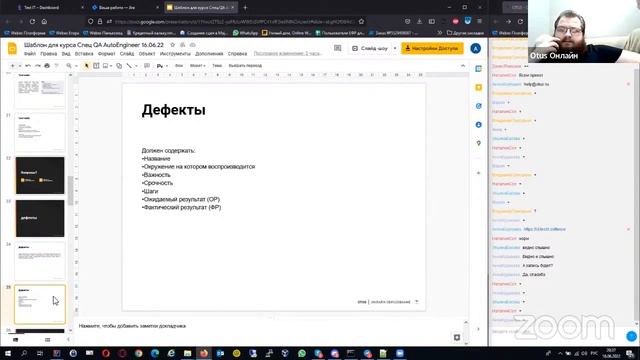
Task: Open the Вставка menu
Action: pyautogui.click(x=84, y=54)
